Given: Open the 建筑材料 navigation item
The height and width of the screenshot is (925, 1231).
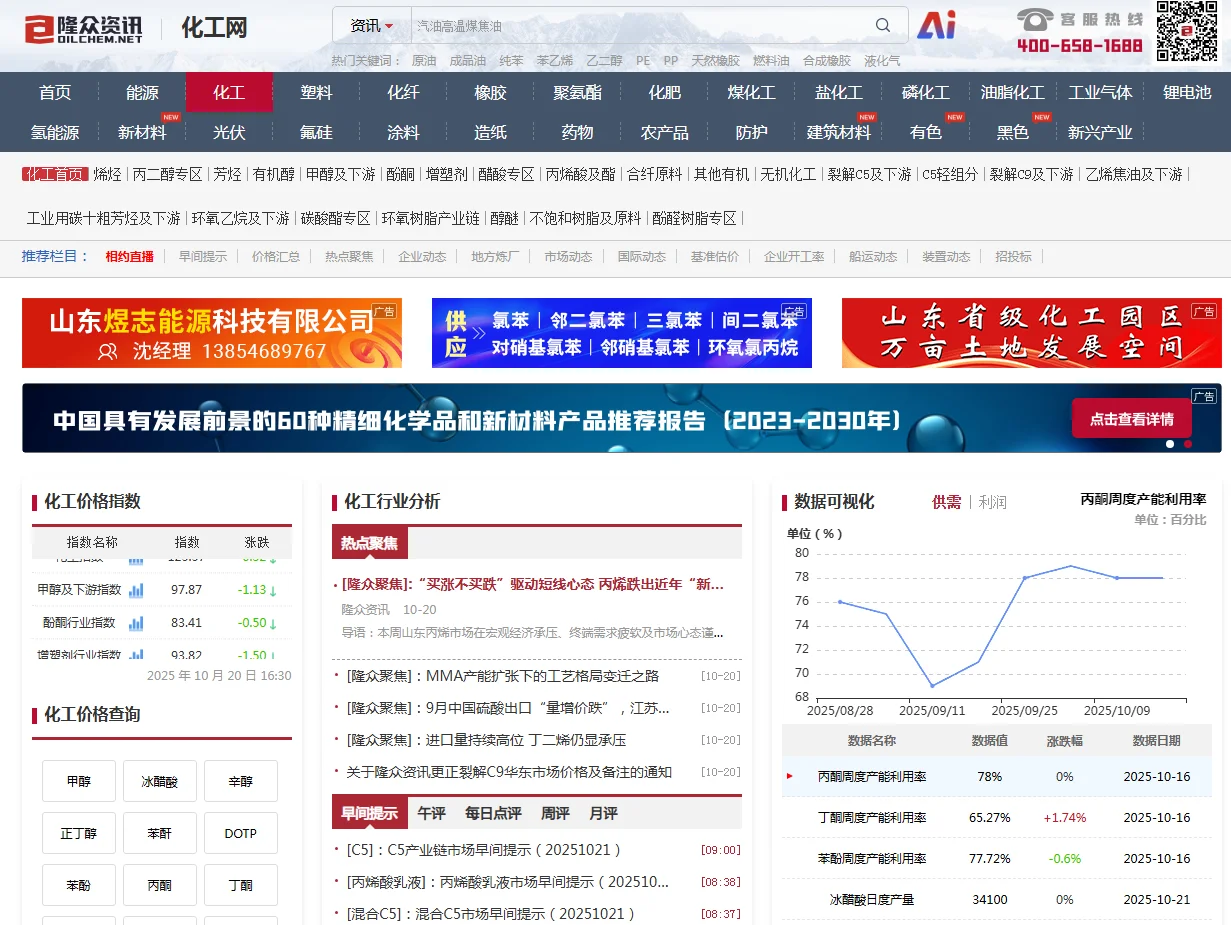Looking at the screenshot, I should (838, 132).
